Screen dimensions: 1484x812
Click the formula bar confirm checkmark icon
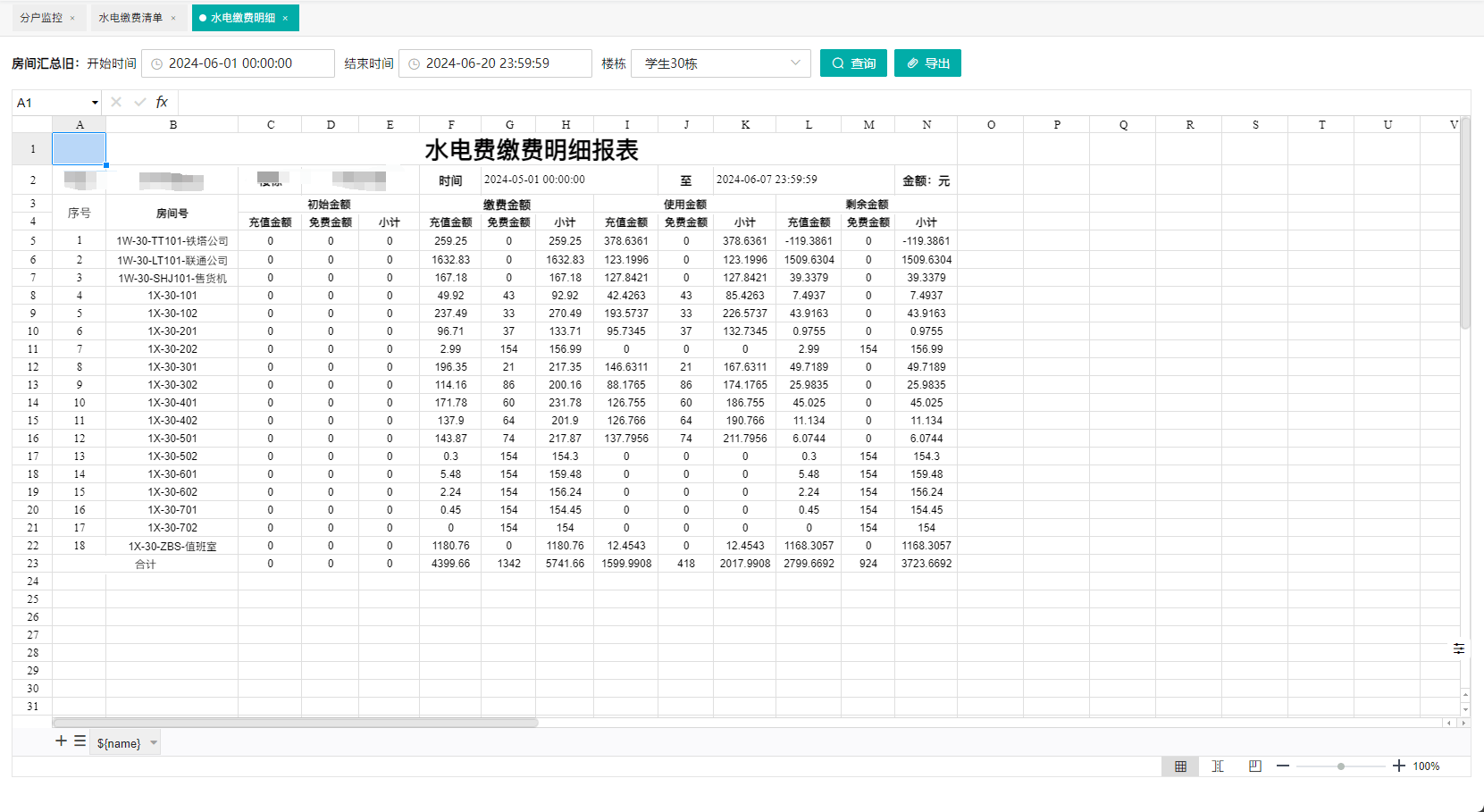pos(140,102)
